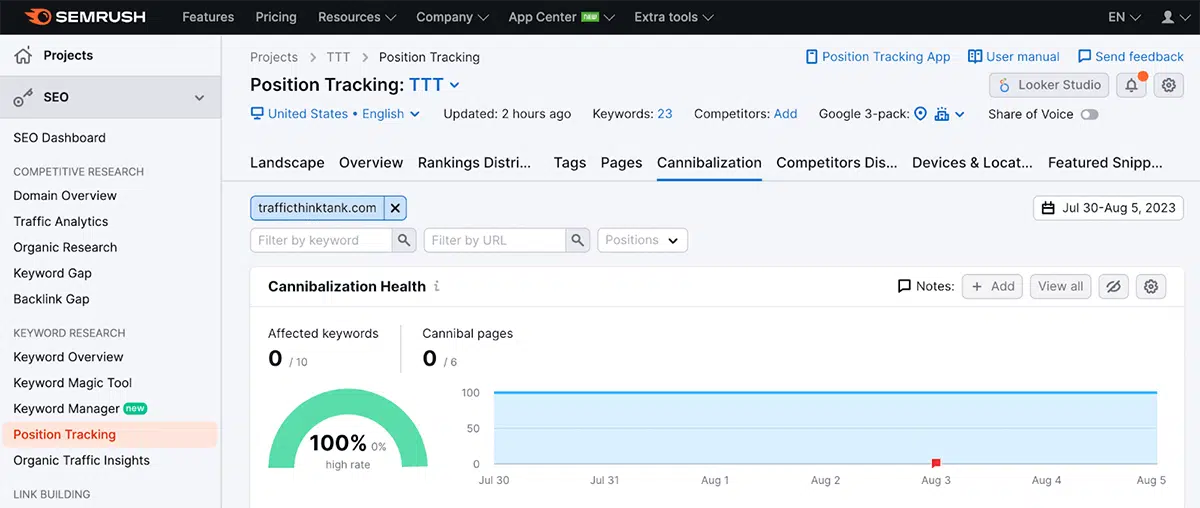Click the keyword filter search magnifier
Image resolution: width=1200 pixels, height=508 pixels.
[x=404, y=240]
